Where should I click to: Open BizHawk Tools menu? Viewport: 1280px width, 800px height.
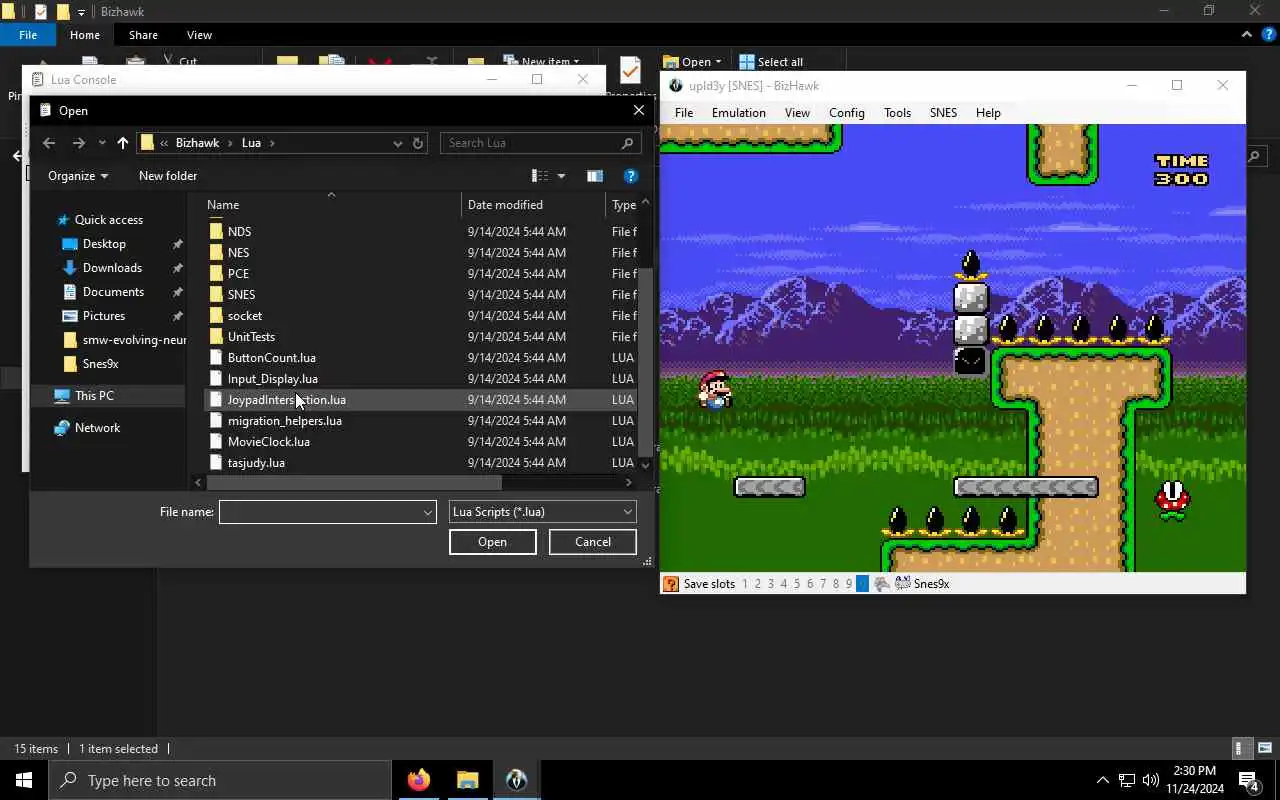pyautogui.click(x=897, y=113)
